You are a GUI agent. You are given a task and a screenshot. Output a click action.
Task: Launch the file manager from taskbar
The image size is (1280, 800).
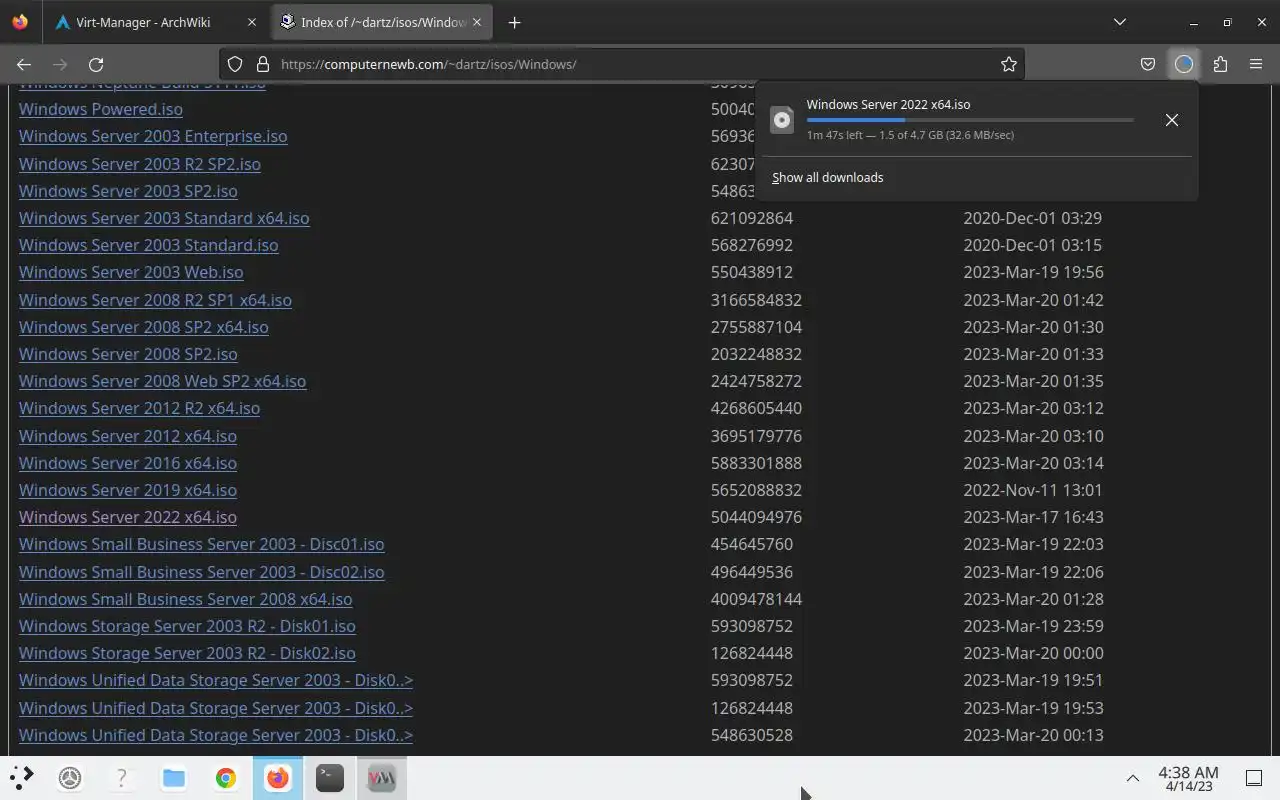coord(174,777)
